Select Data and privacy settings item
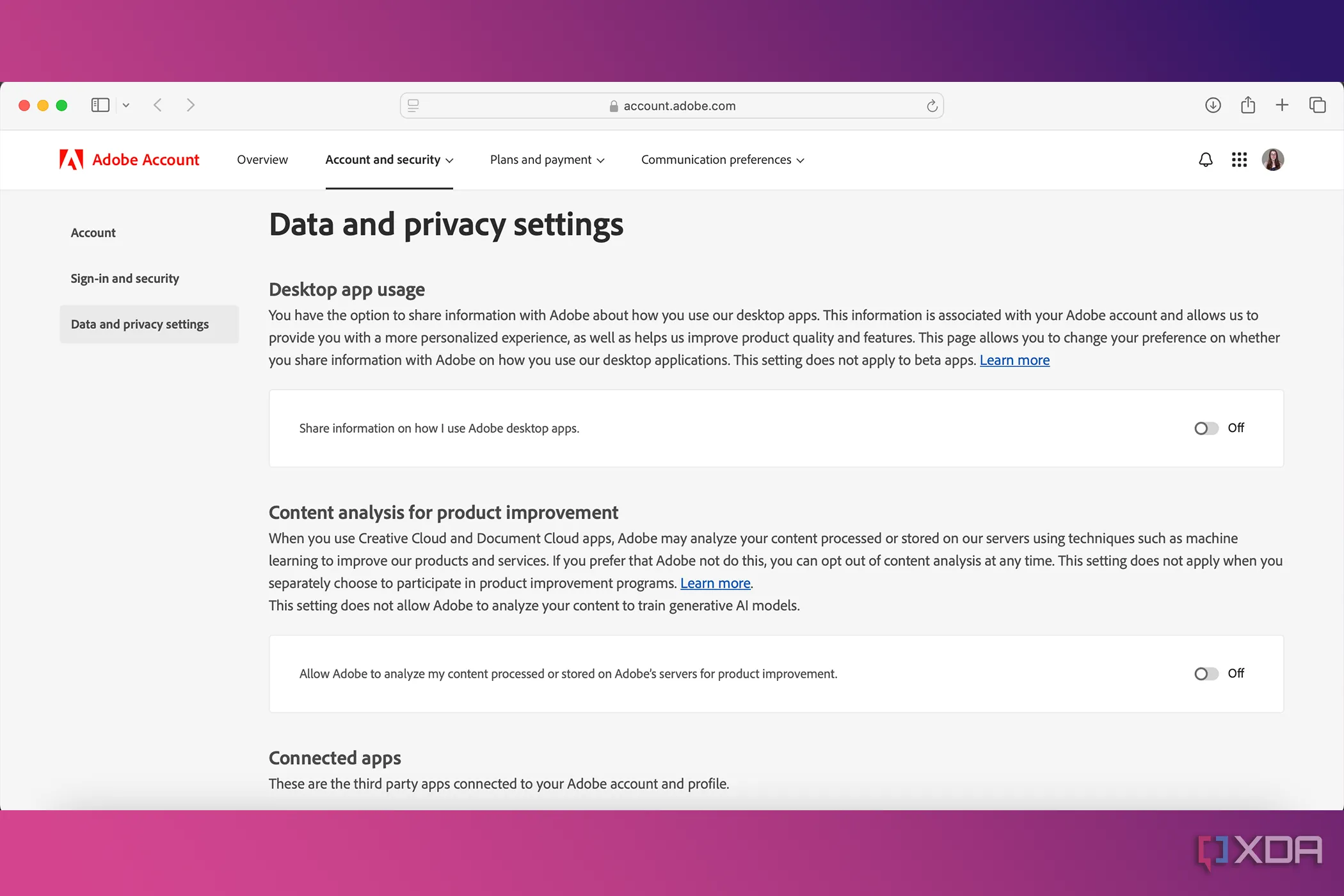The height and width of the screenshot is (896, 1344). coord(149,324)
